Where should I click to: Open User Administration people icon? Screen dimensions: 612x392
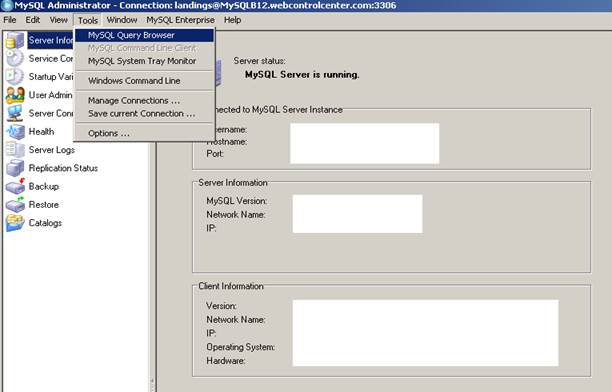15,95
